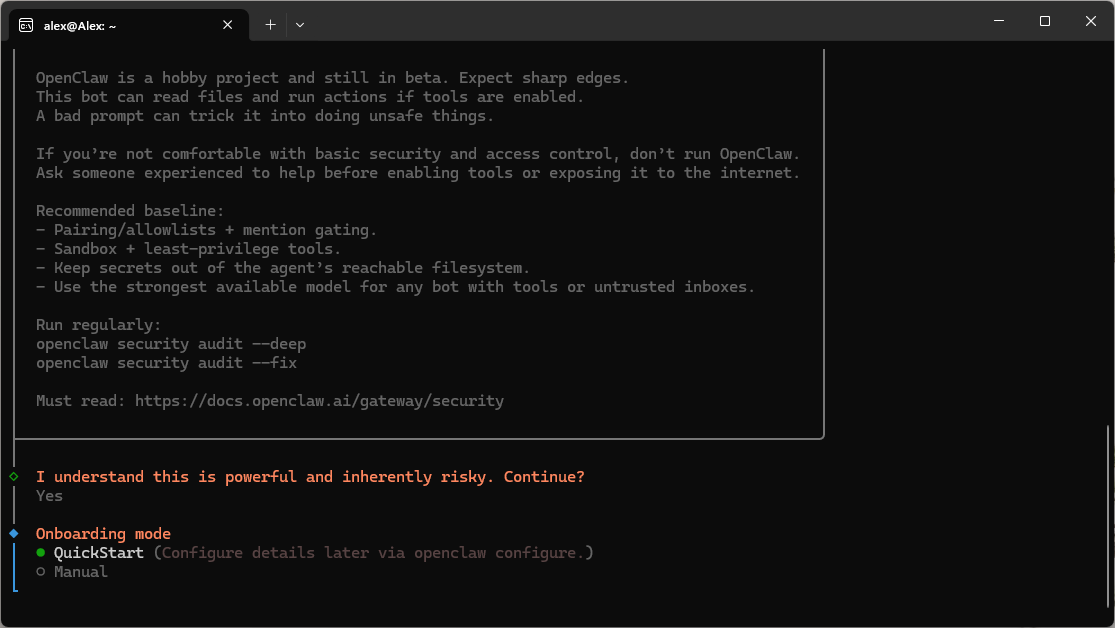The height and width of the screenshot is (628, 1115).
Task: Select the QuickStart green radio bullet
Action: tap(41, 553)
